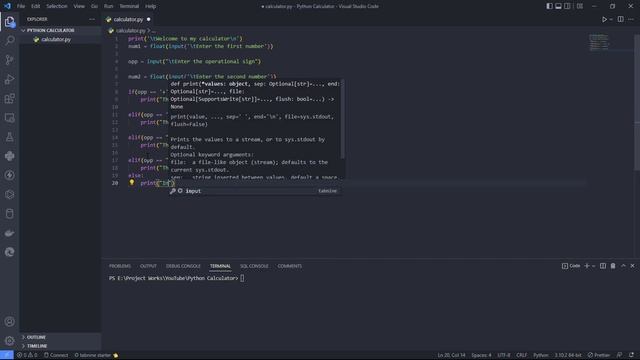Open the remote window indicator in status bar

click(7, 355)
